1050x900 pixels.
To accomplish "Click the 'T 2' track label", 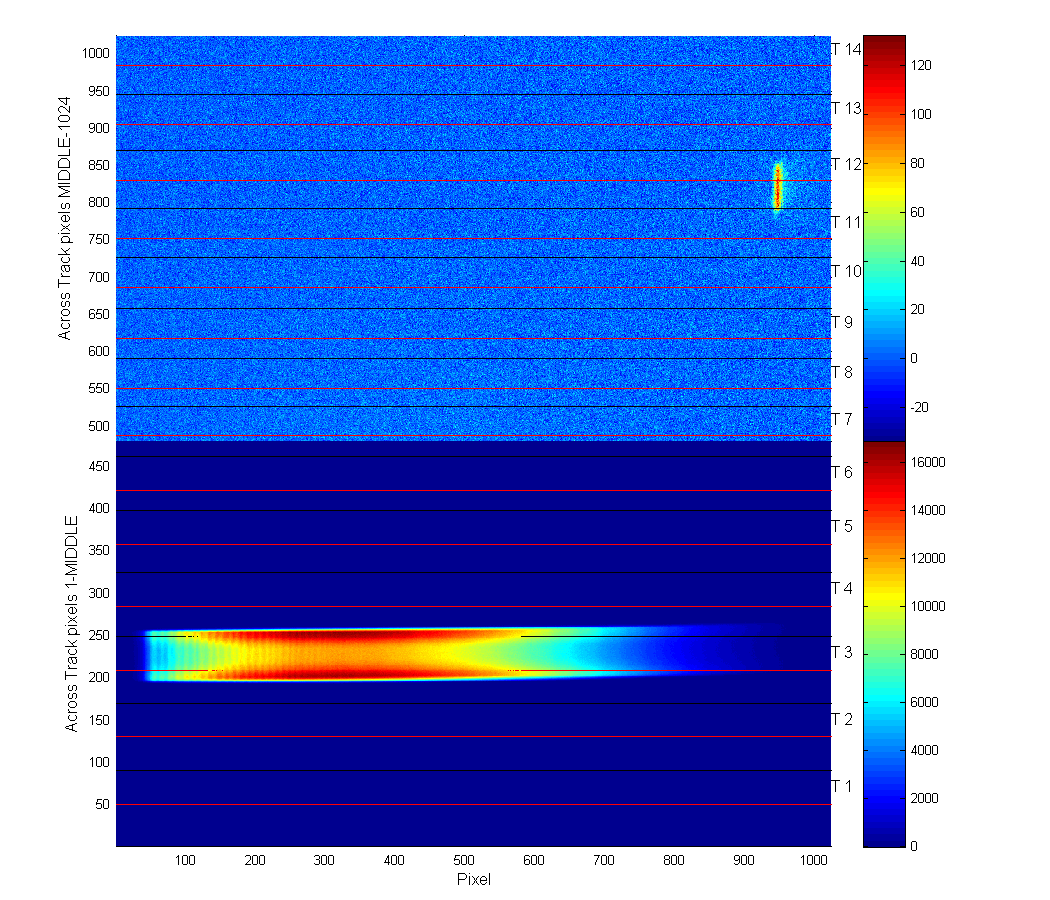I will point(842,719).
